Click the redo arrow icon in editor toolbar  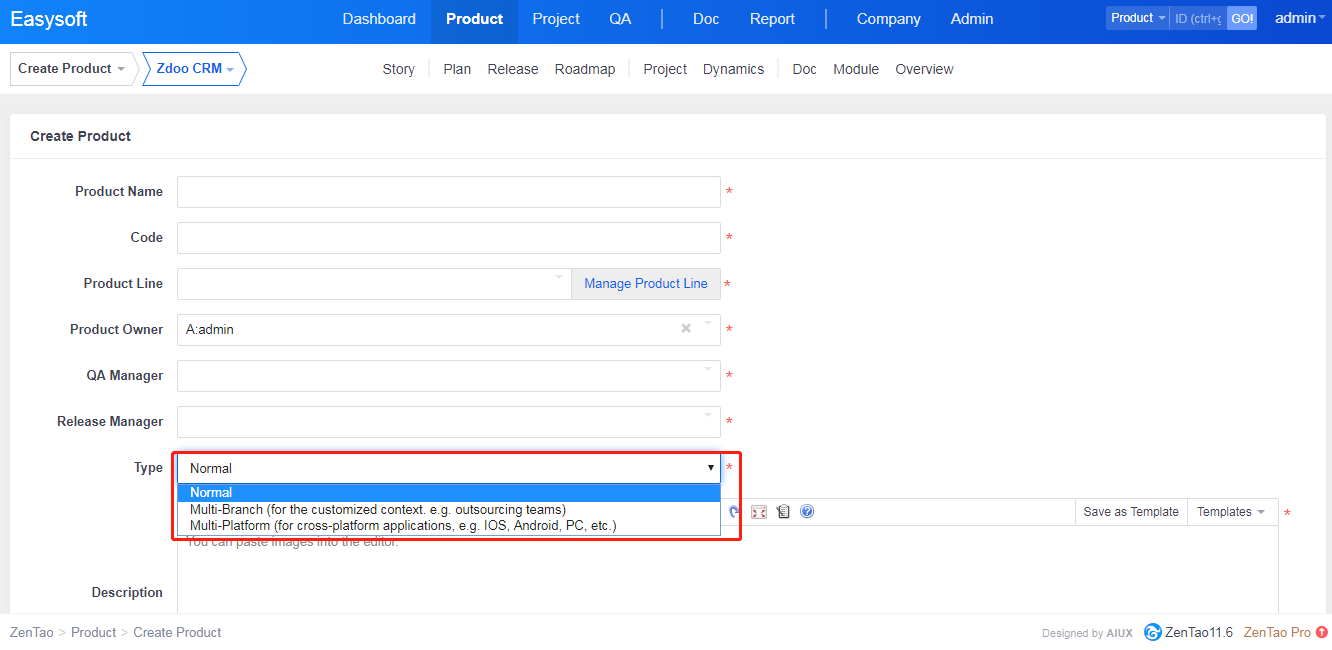click(x=735, y=512)
